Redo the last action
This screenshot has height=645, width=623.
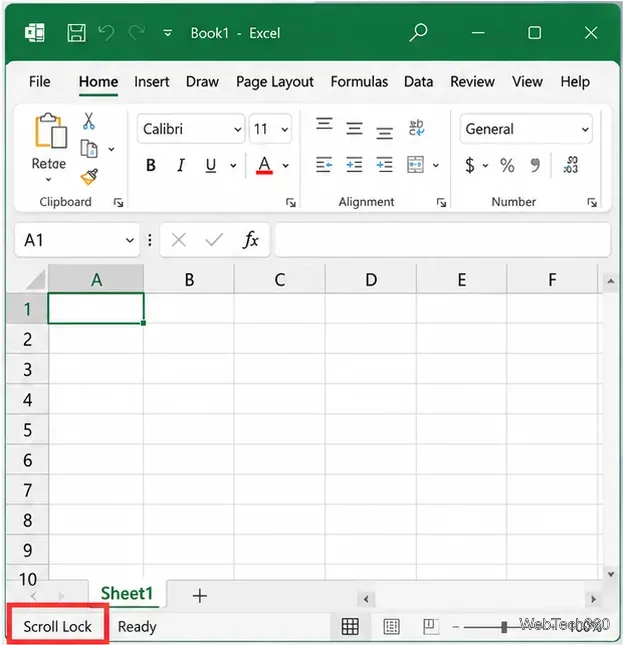point(137,32)
